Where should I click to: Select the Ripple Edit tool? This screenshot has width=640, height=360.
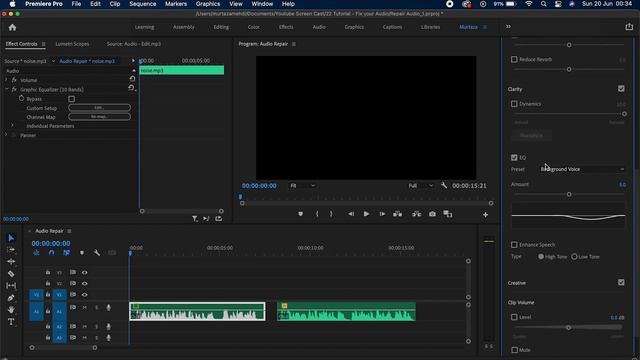click(x=11, y=262)
